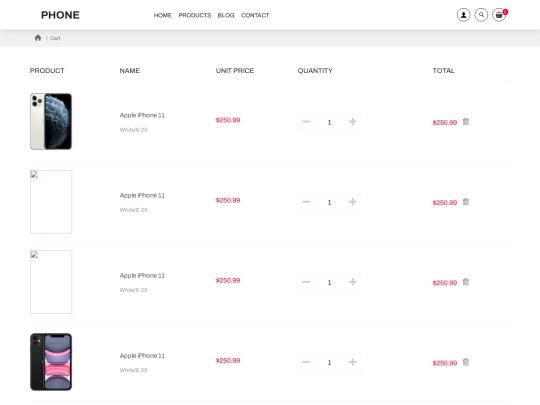Open the white iPhone 11 Pro thumbnail

[x=51, y=121]
